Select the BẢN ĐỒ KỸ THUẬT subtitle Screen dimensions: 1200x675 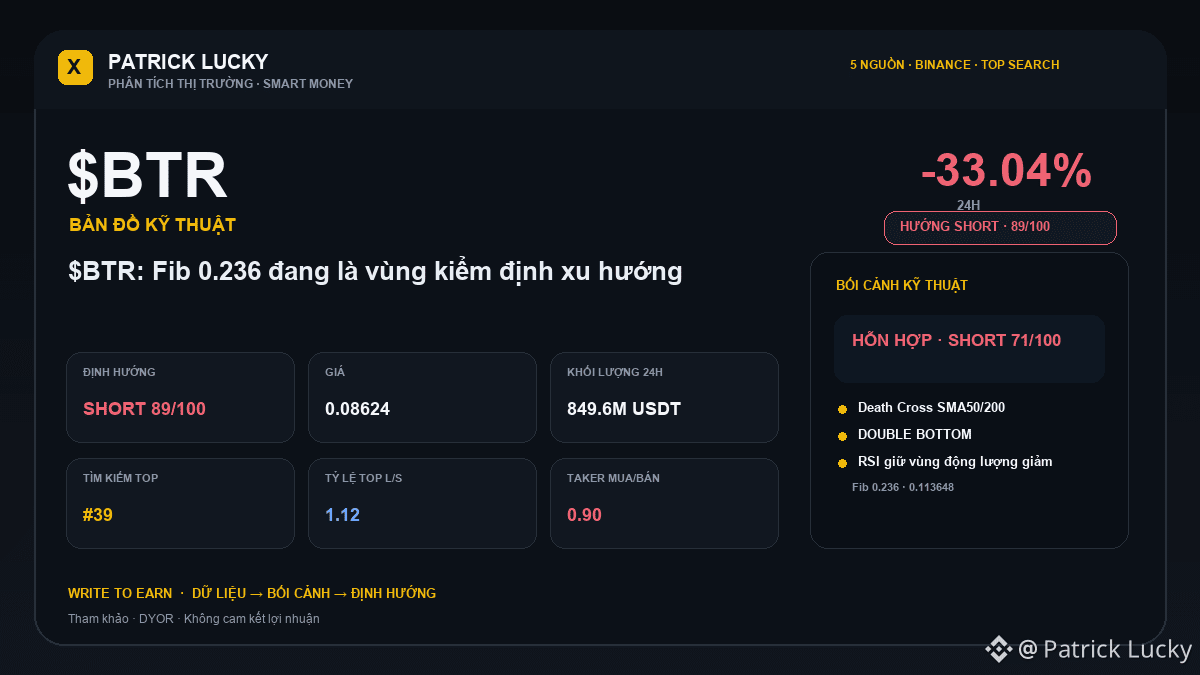(x=152, y=225)
